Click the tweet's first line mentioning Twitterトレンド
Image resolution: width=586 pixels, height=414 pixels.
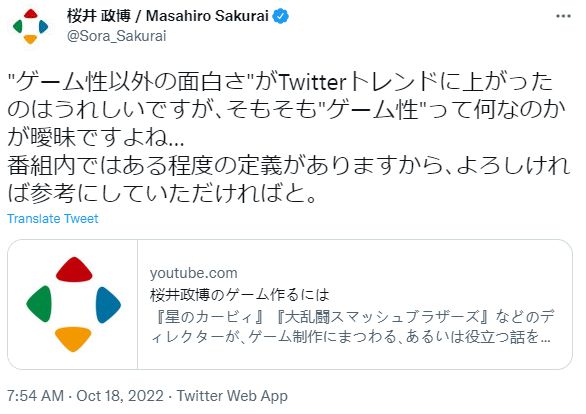(x=280, y=81)
